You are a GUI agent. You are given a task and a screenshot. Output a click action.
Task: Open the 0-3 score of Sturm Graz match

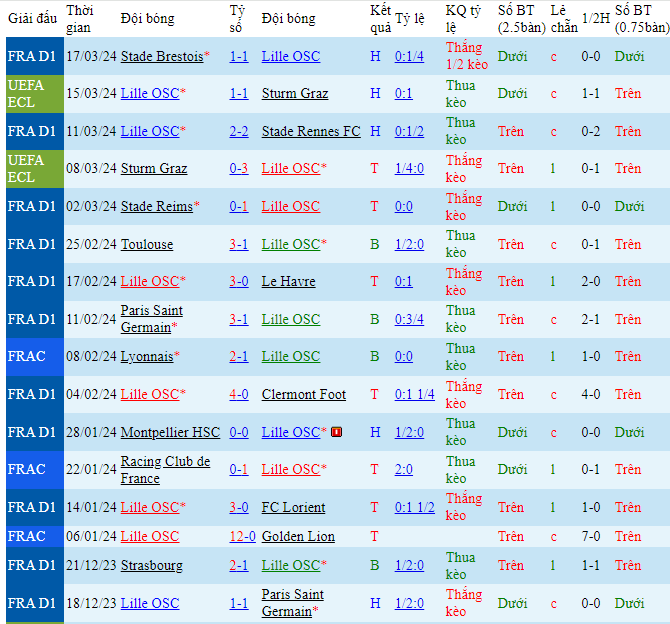(238, 168)
